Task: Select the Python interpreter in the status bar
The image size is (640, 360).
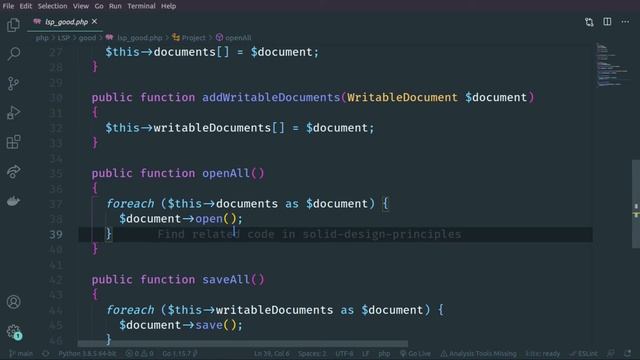Action: coord(87,353)
